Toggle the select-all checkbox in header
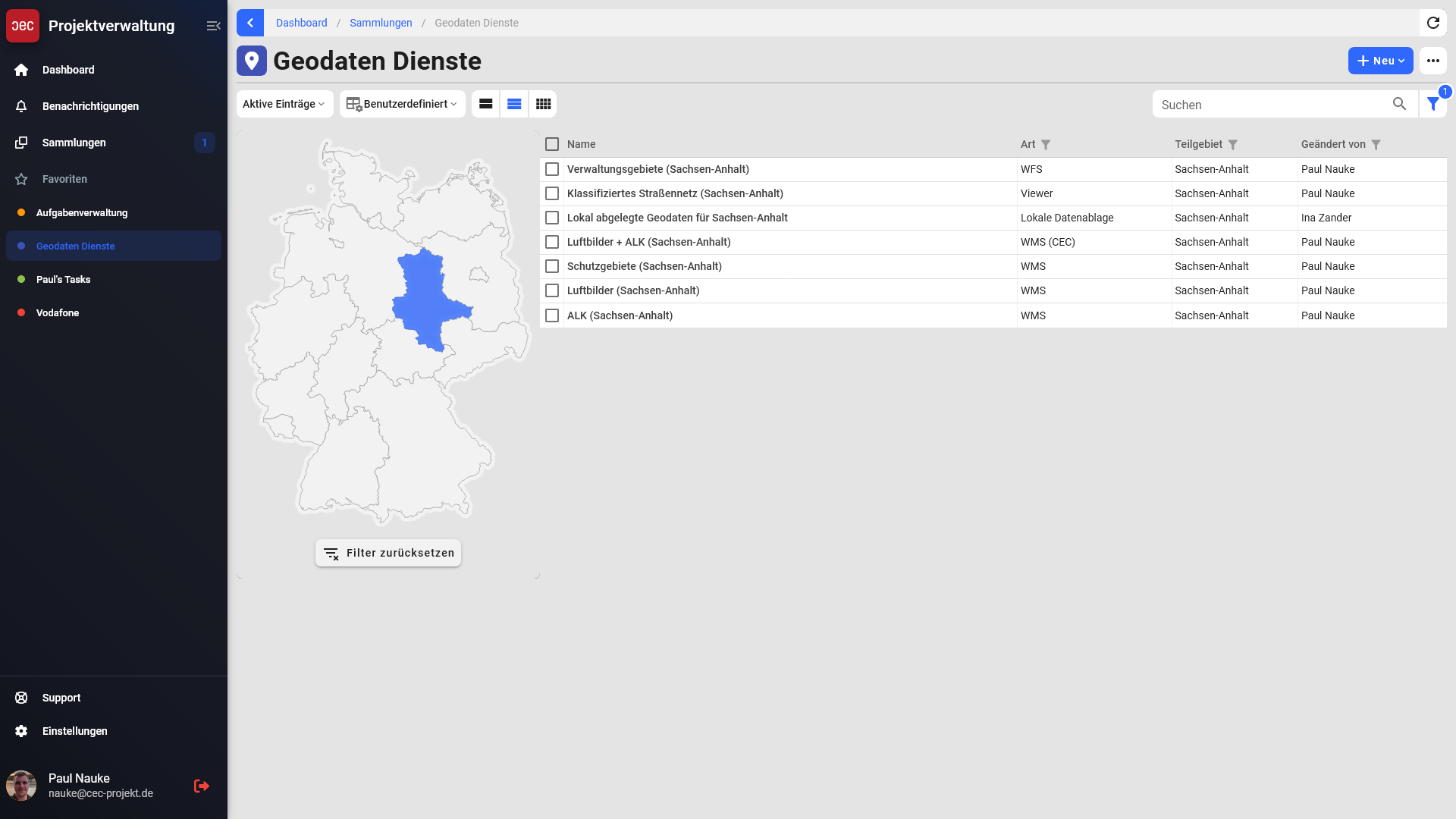 tap(552, 144)
